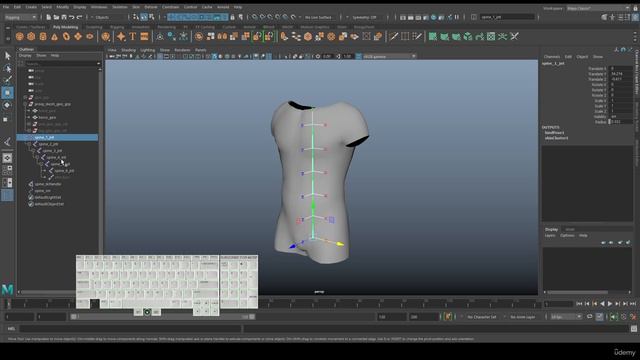640x360 pixels.
Task: Open the Skin menu in the menu bar
Action: pyautogui.click(x=136, y=7)
